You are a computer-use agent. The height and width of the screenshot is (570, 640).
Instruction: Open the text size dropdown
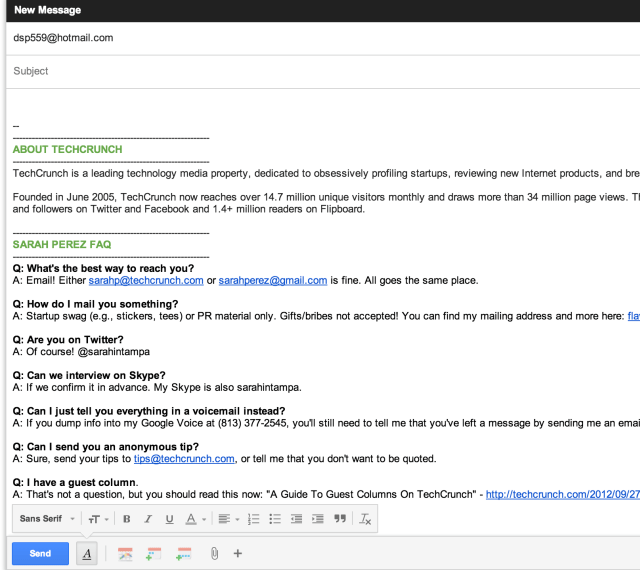pyautogui.click(x=96, y=519)
